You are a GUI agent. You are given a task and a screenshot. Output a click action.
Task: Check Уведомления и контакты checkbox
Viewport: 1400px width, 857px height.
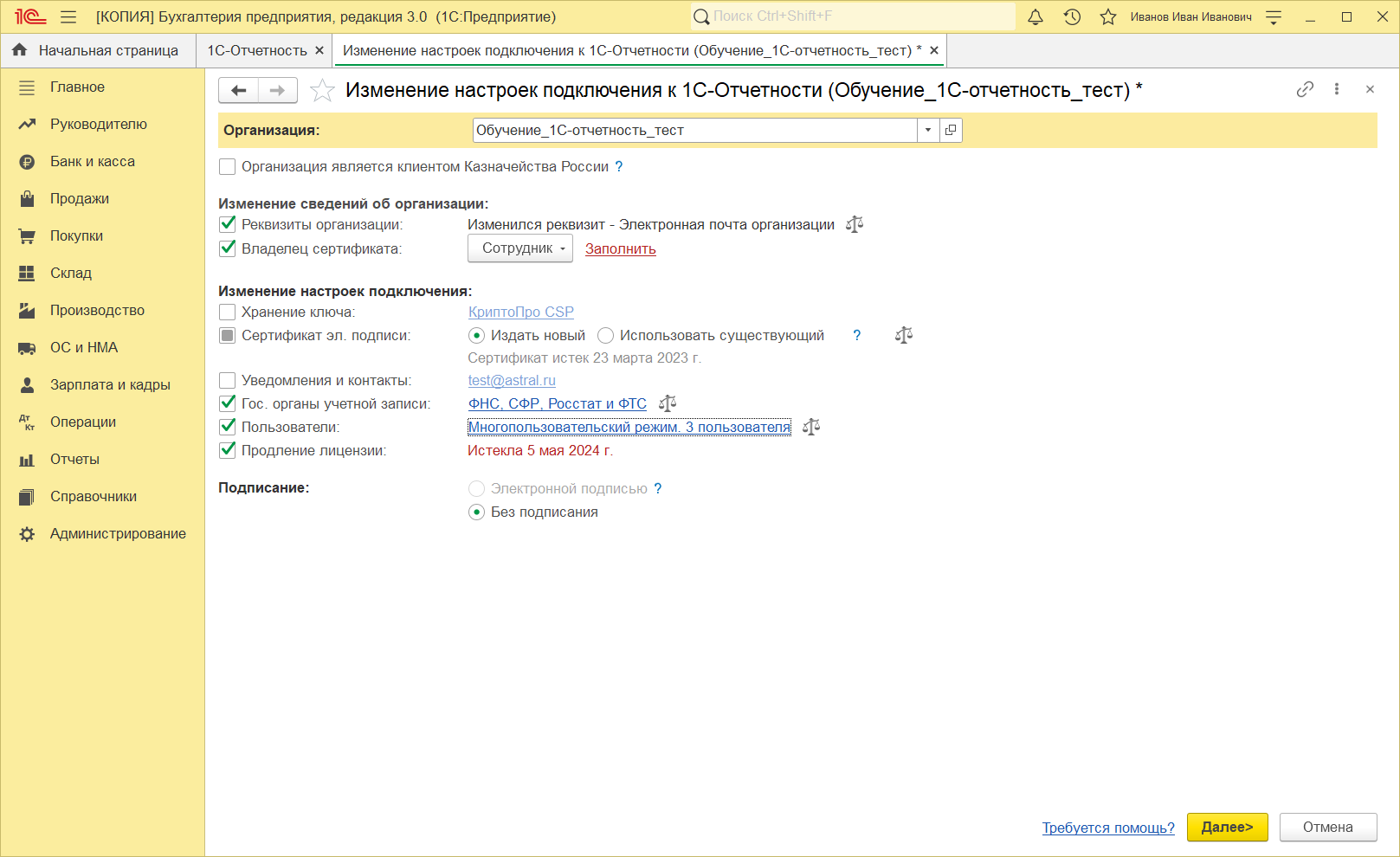point(228,380)
